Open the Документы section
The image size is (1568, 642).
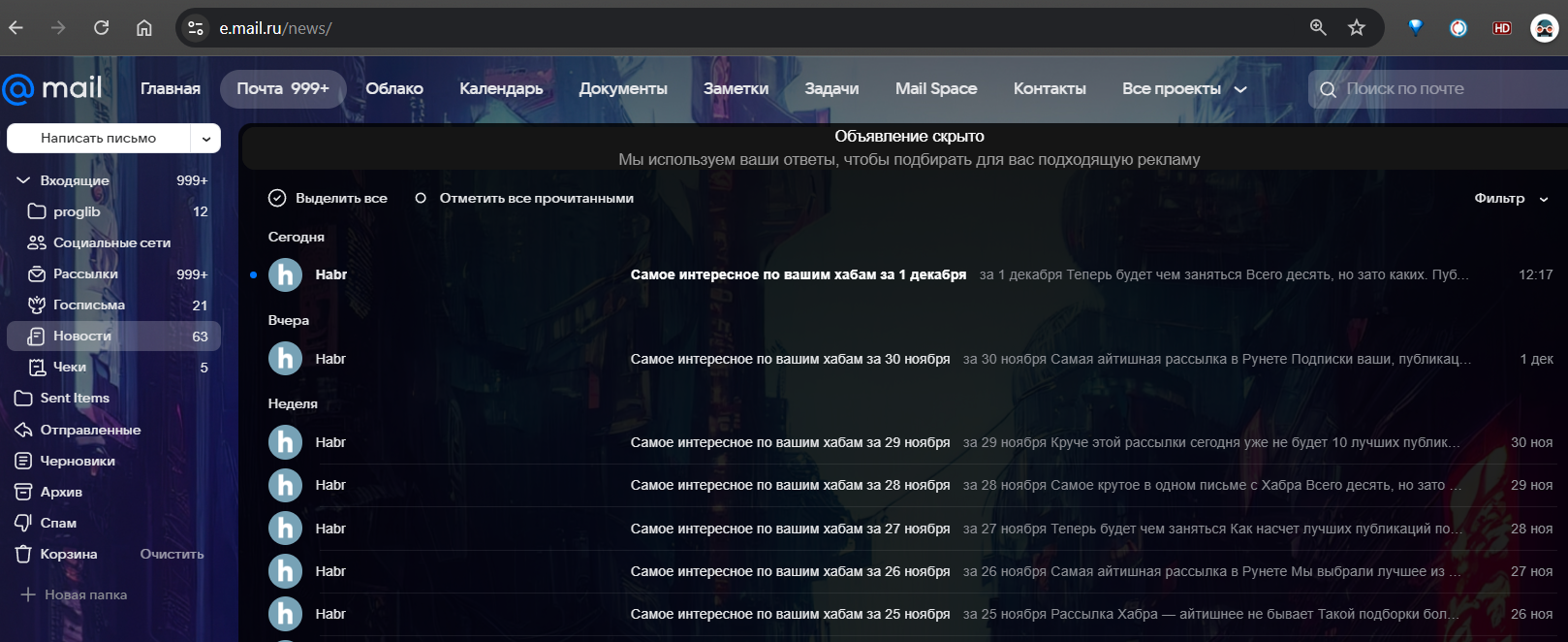pos(623,88)
